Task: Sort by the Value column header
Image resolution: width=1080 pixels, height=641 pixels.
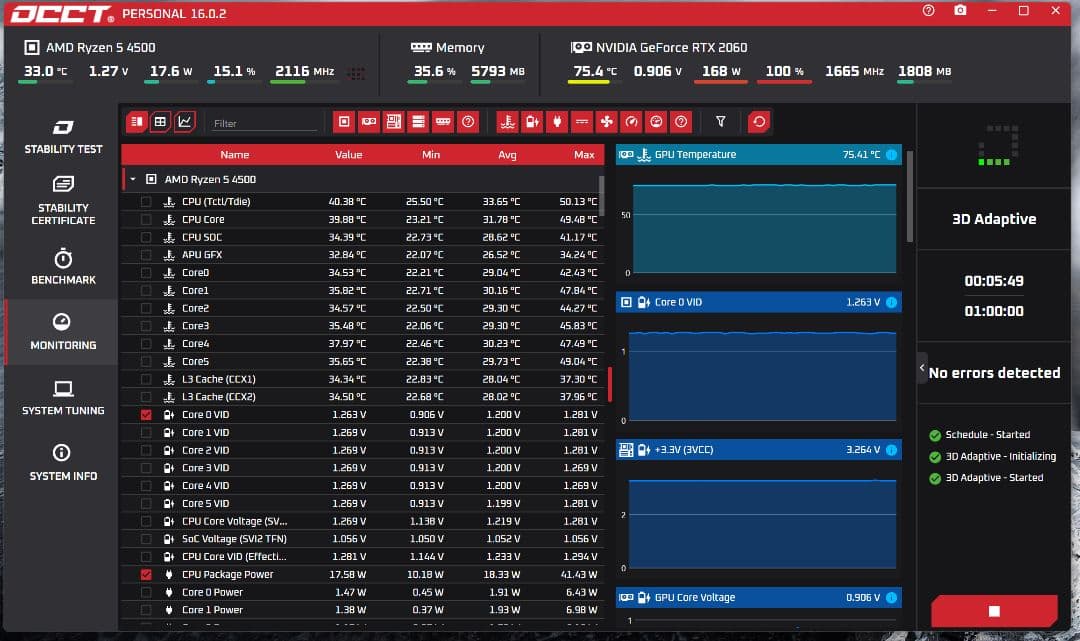Action: click(x=349, y=155)
